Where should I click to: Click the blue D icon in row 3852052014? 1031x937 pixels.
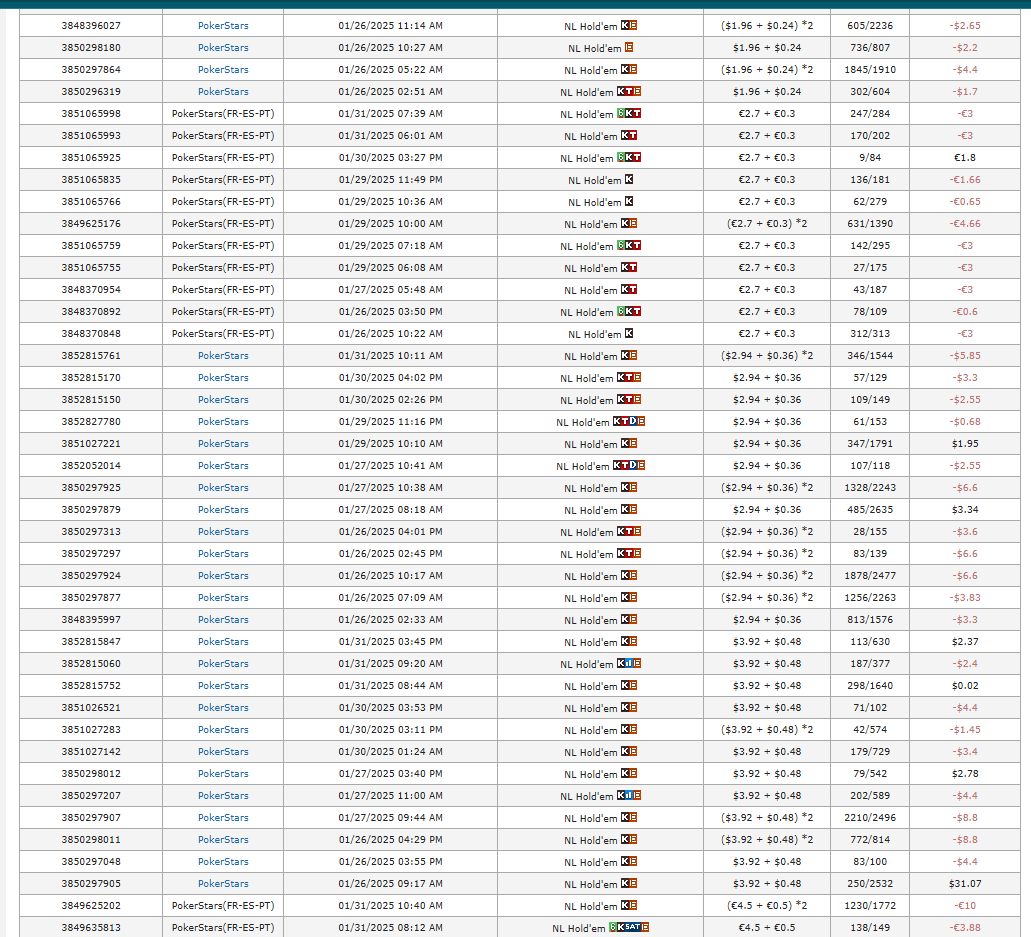pyautogui.click(x=633, y=465)
